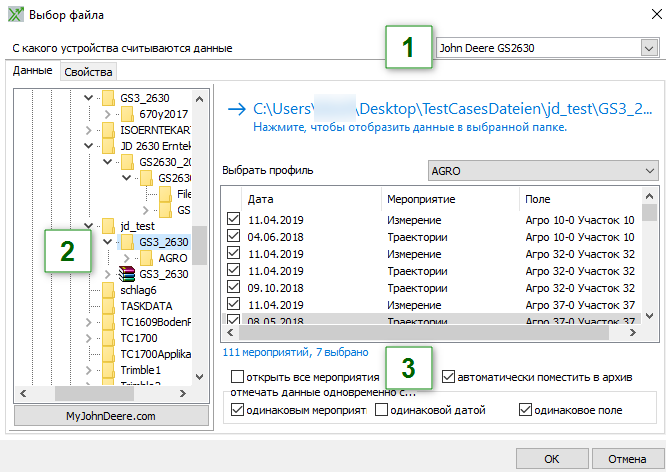Image resolution: width=666 pixels, height=472 pixels.
Task: Click 'Траектории' in the 04.06.2018 row
Action: point(417,237)
